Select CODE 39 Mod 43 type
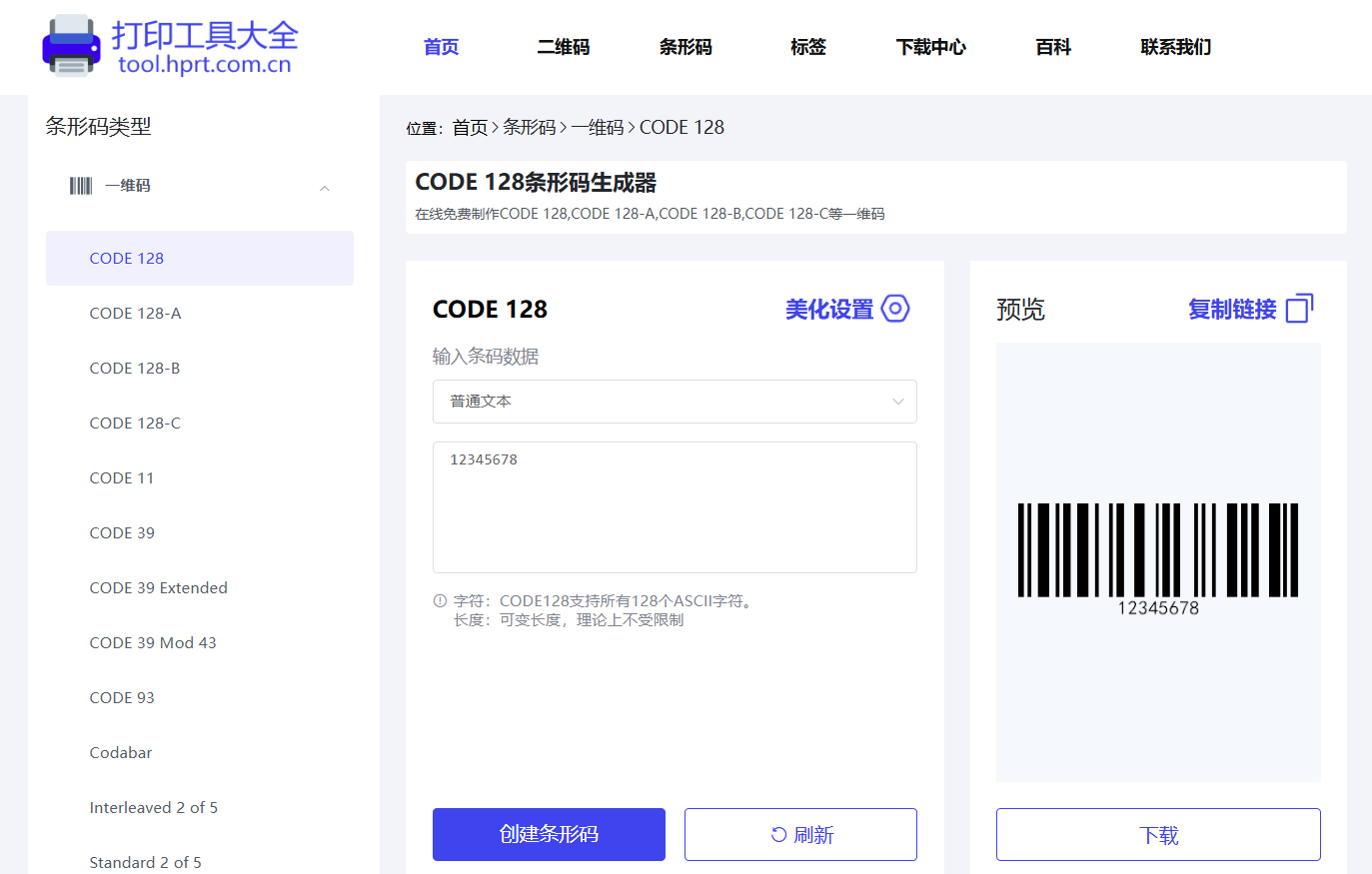Viewport: 1372px width, 874px height. 200,642
